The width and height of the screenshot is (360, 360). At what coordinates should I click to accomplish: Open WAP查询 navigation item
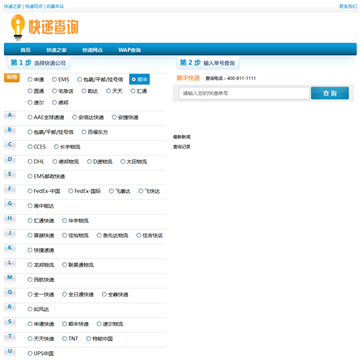point(129,50)
